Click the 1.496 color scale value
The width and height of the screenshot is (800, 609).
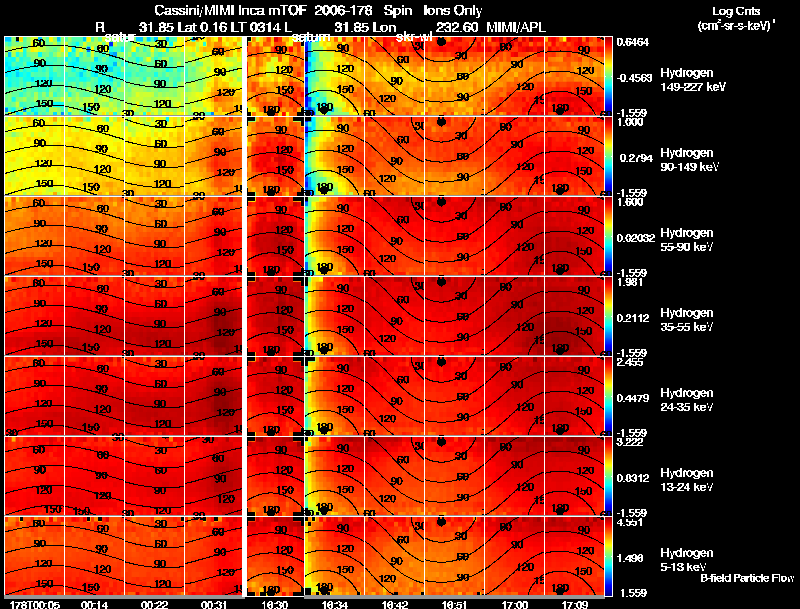click(x=631, y=559)
